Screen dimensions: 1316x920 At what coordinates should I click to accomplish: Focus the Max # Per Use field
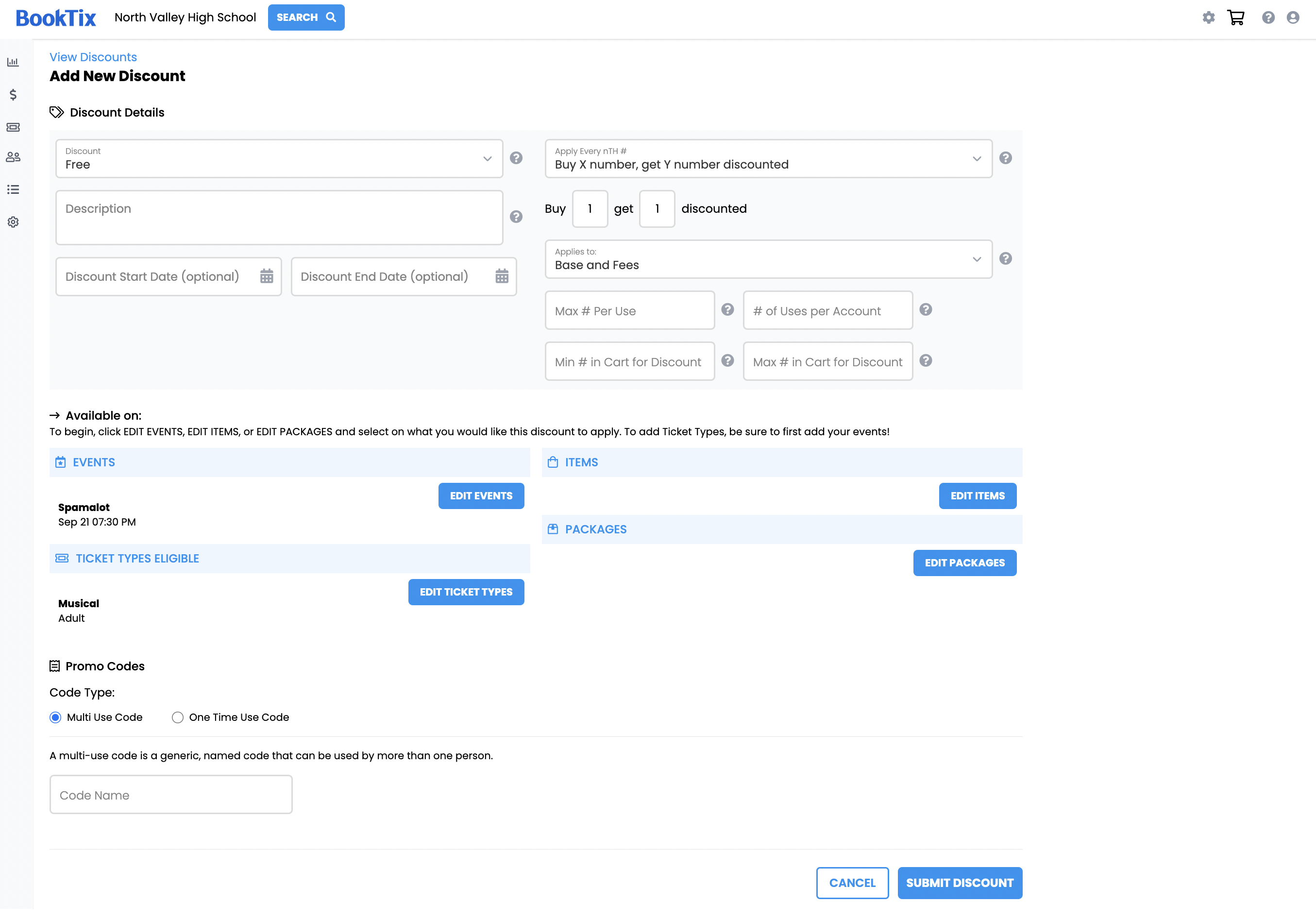[630, 311]
